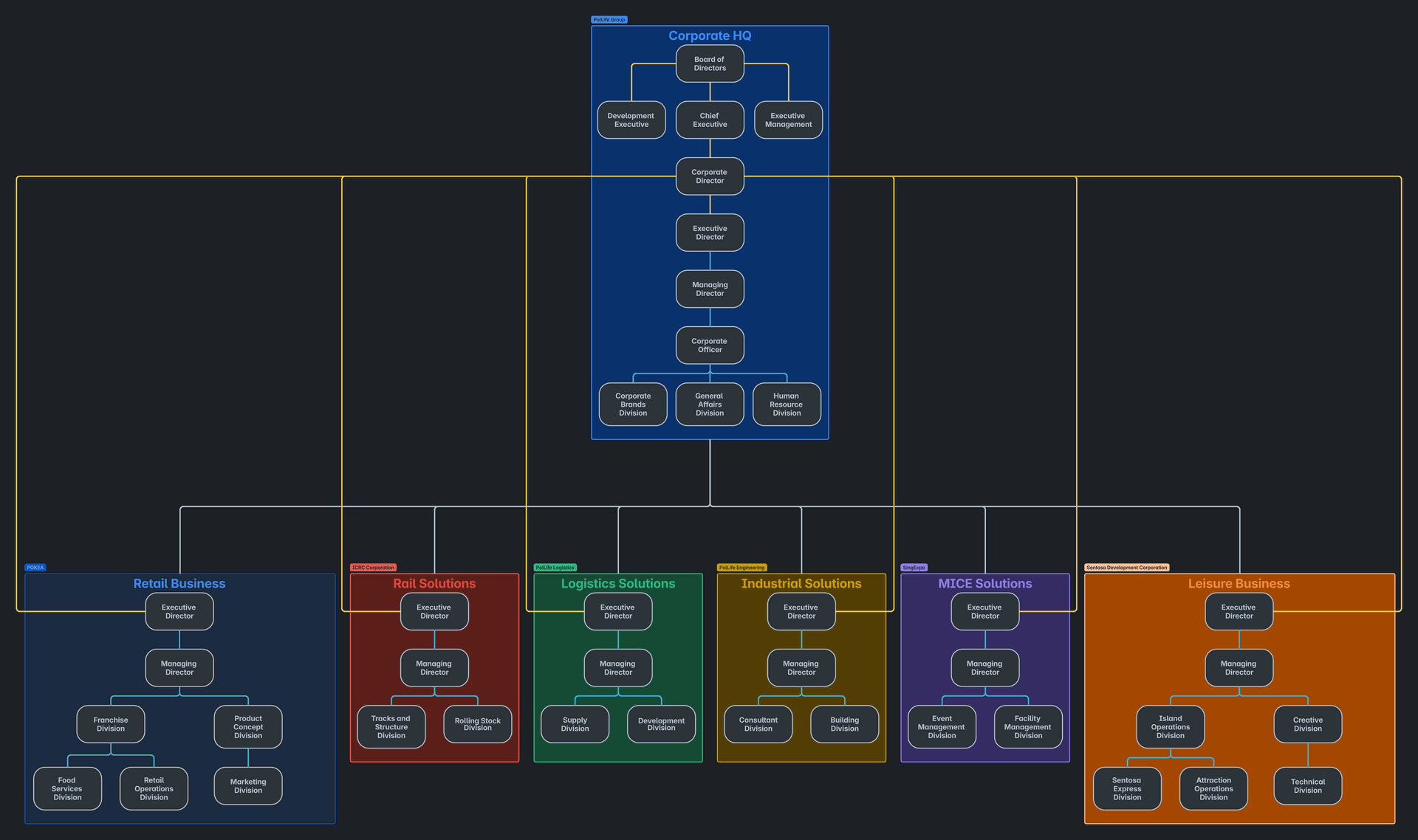Select the Event Management Division node
The height and width of the screenshot is (840, 1418).
[x=942, y=727]
